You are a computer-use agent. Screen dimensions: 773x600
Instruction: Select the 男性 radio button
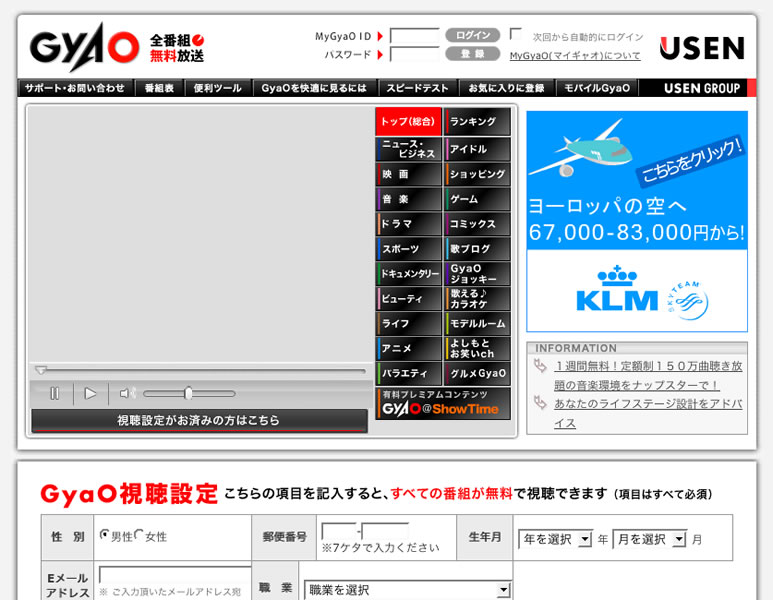click(x=104, y=536)
